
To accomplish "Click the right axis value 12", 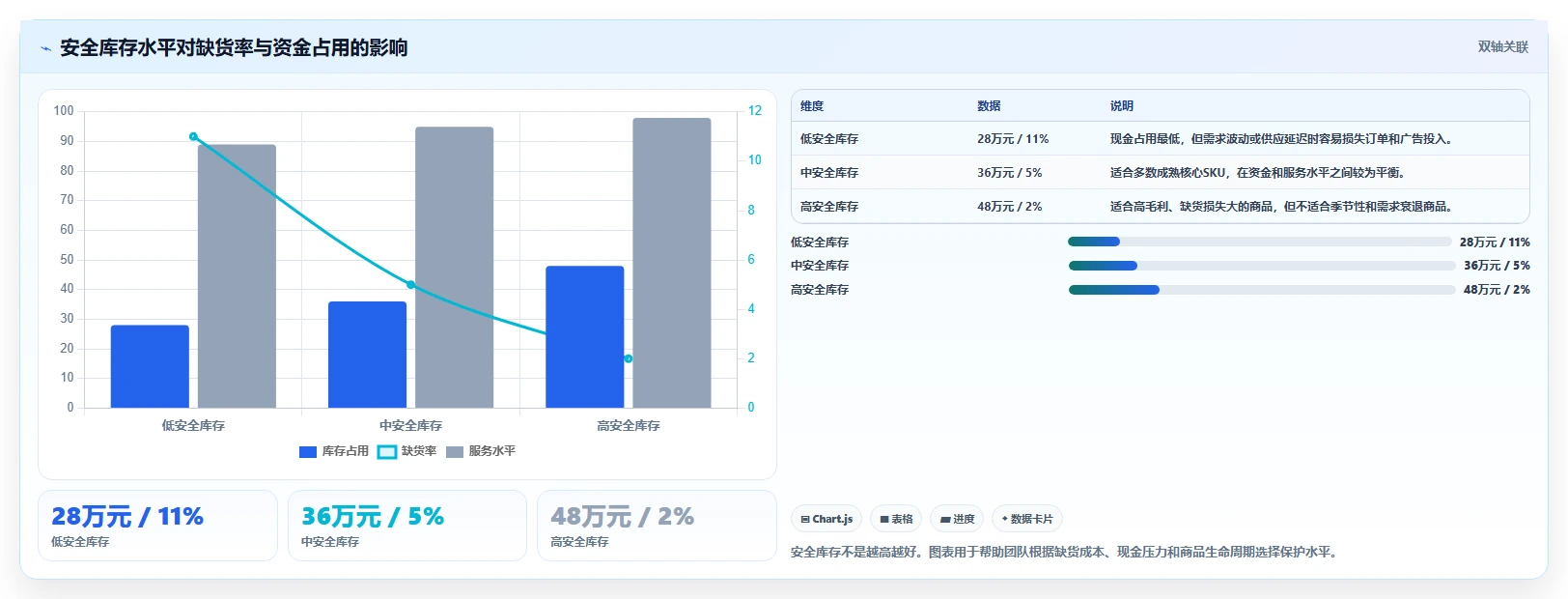I will tap(755, 111).
